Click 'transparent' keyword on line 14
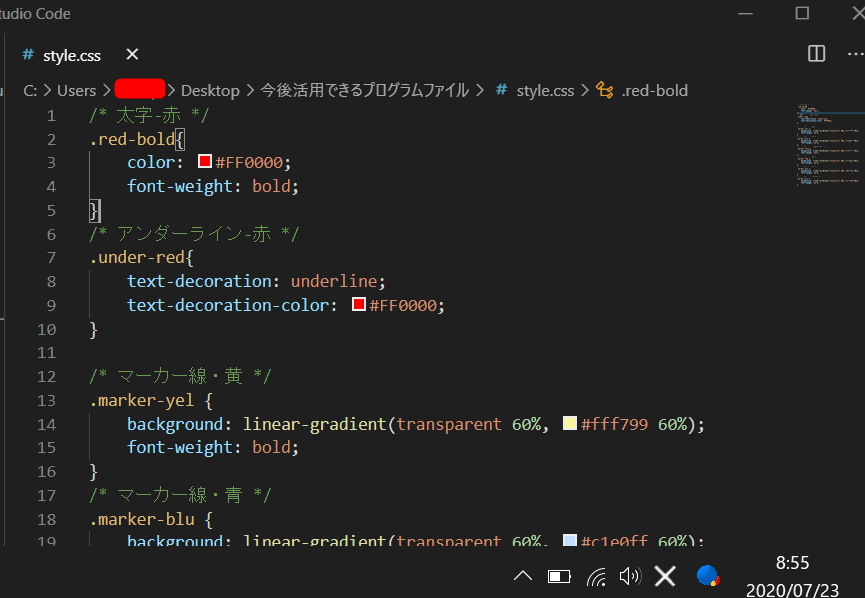865x598 pixels. coord(449,424)
